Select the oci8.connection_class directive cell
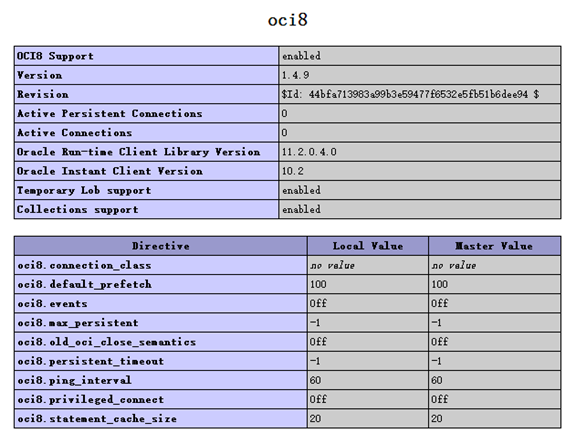This screenshot has height=444, width=576. click(x=161, y=265)
